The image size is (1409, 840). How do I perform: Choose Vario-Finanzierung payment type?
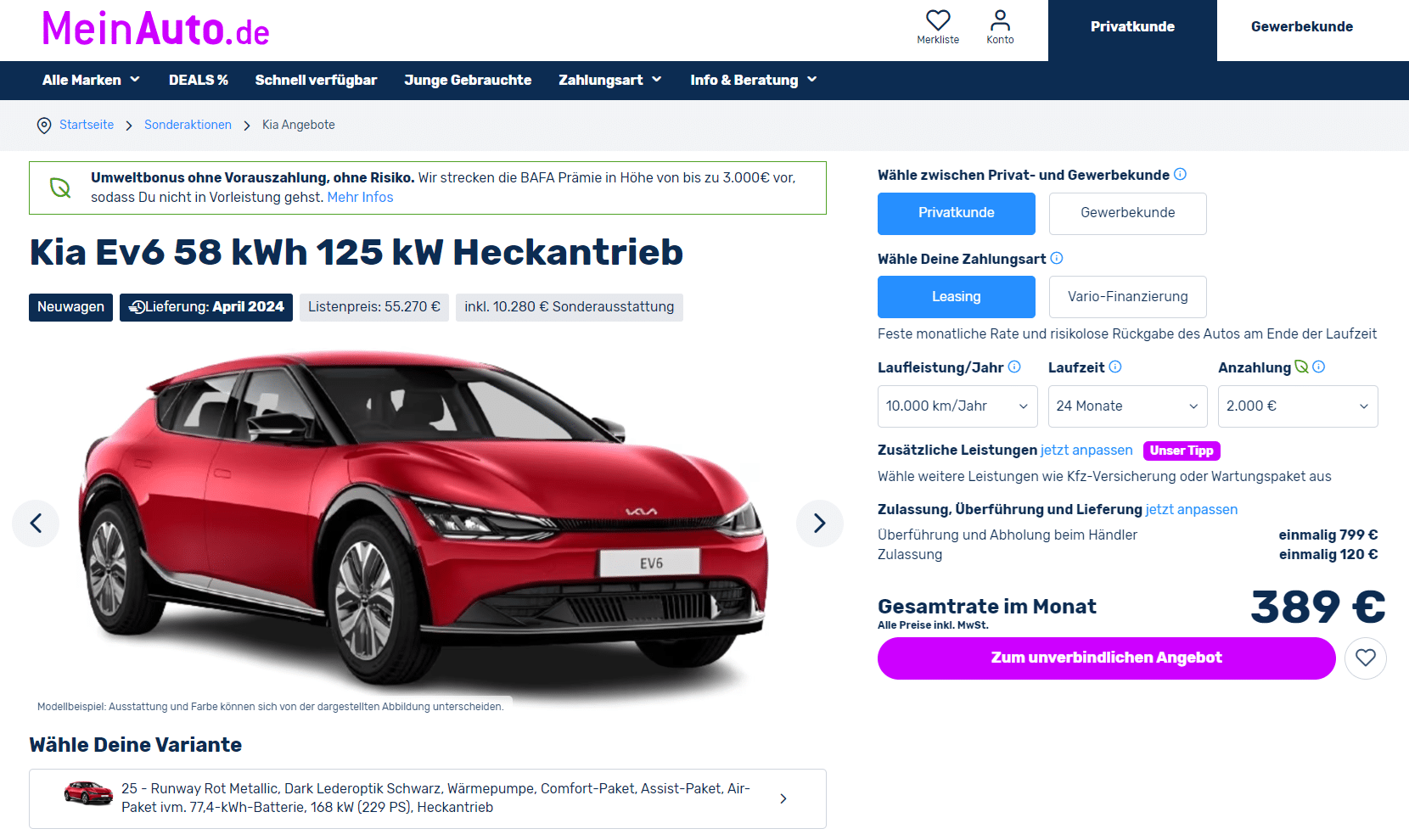tap(1128, 297)
